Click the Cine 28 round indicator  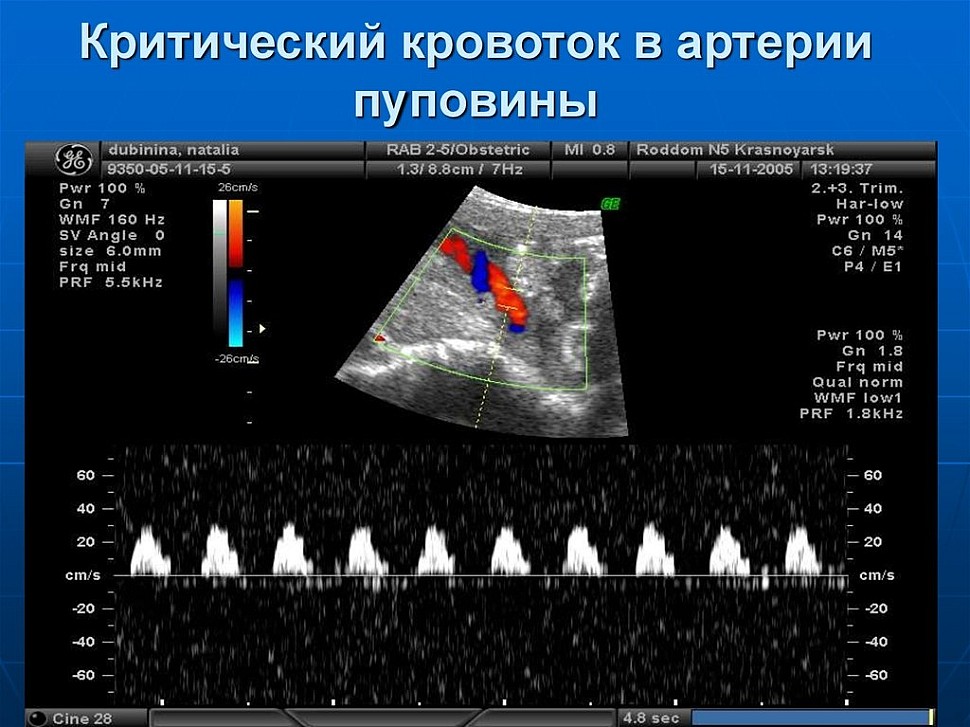click(x=38, y=717)
